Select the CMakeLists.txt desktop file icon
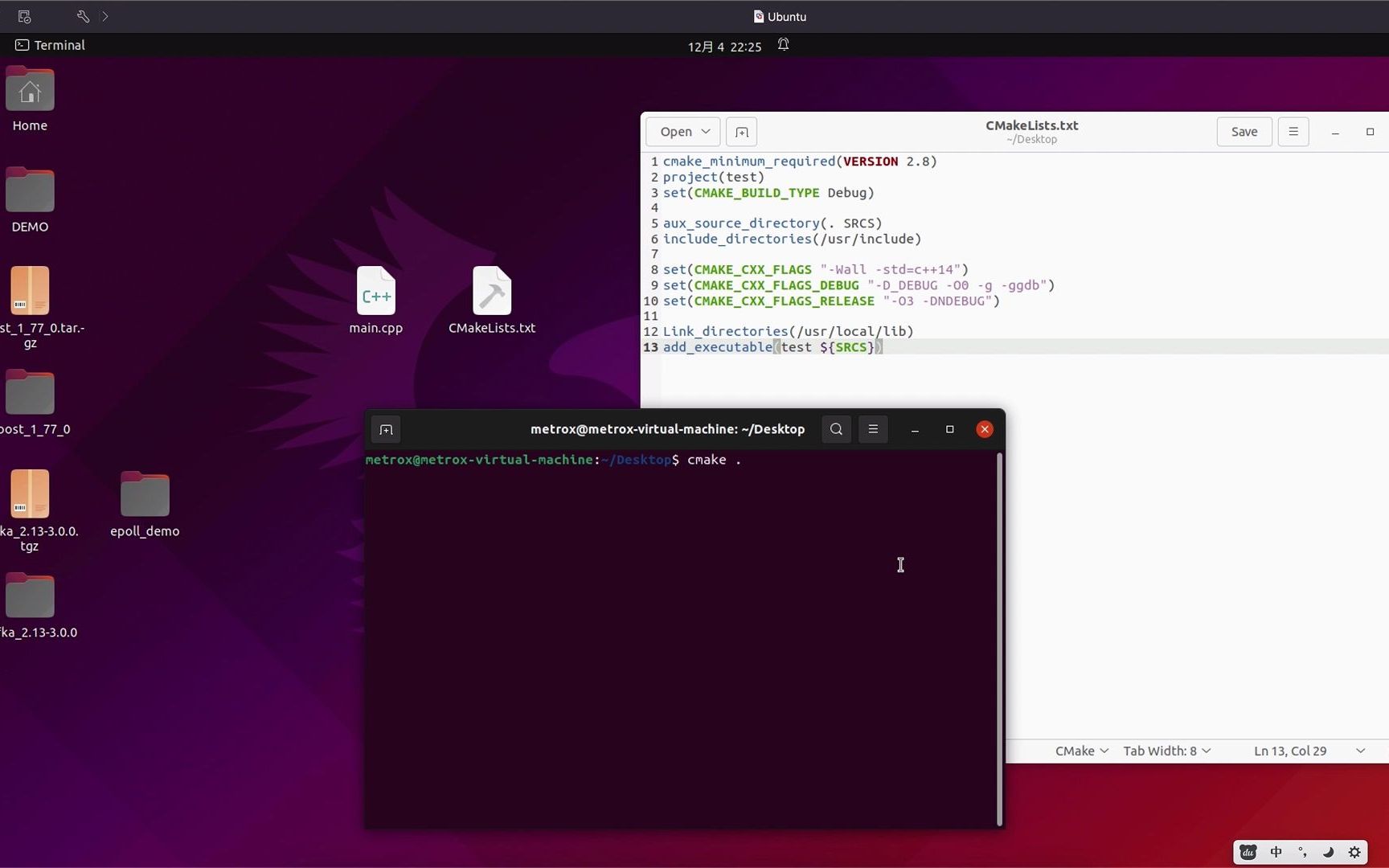The height and width of the screenshot is (868, 1389). coord(492,291)
